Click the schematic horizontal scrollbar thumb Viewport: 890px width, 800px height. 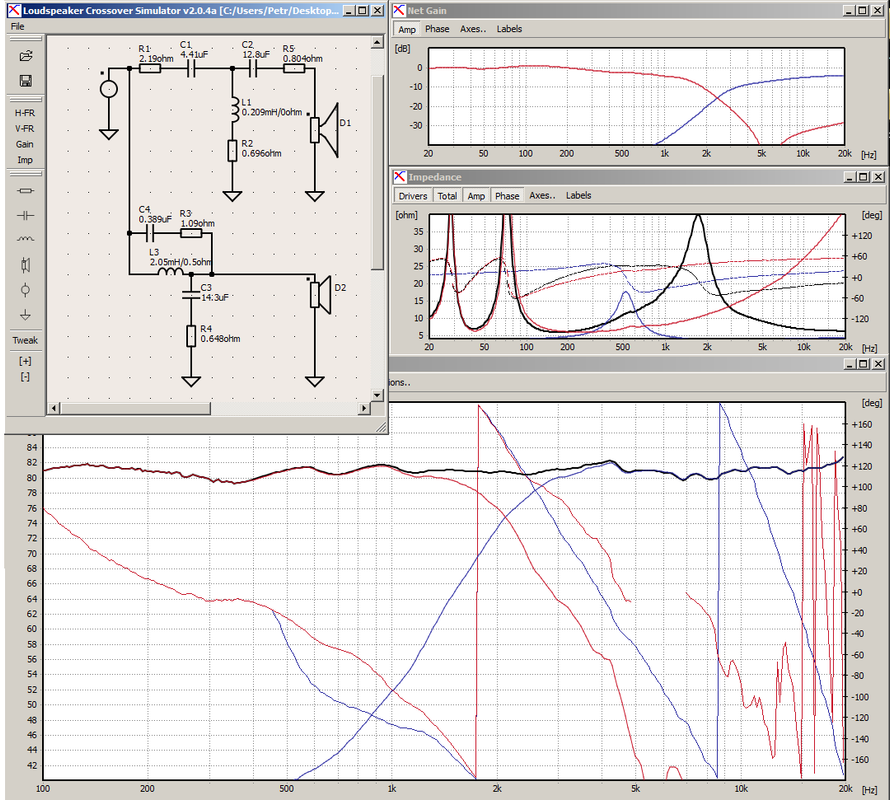[x=136, y=408]
